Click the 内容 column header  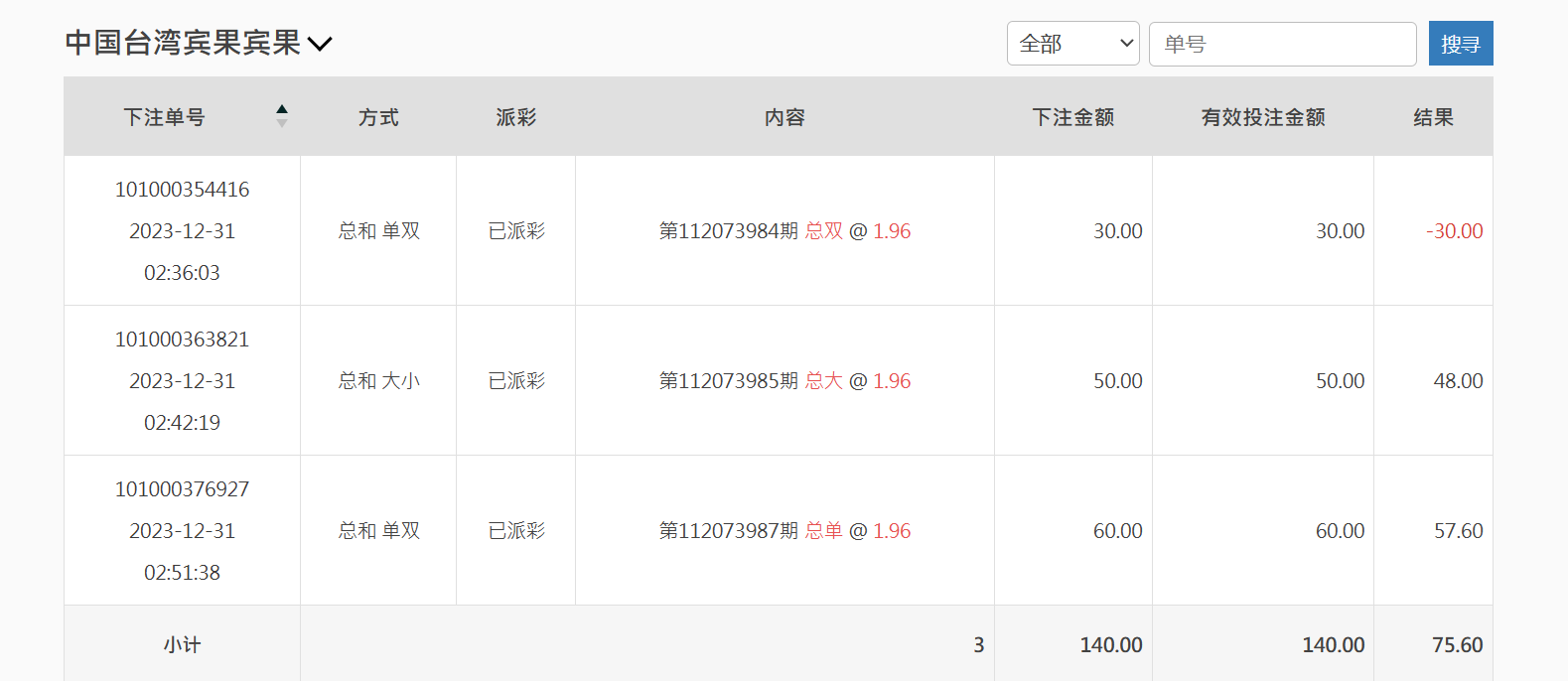[784, 117]
